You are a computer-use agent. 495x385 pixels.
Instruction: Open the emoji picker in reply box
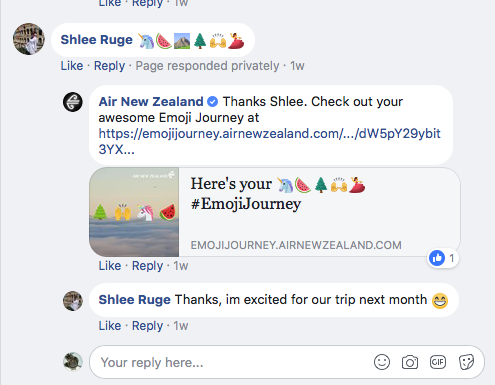click(382, 362)
